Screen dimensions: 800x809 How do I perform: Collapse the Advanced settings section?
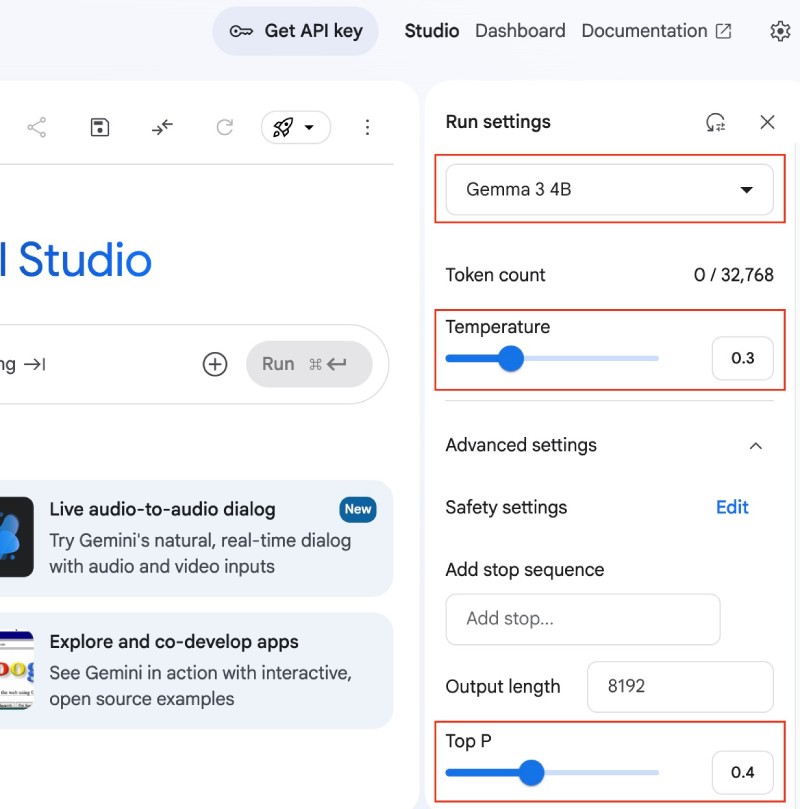(x=756, y=446)
